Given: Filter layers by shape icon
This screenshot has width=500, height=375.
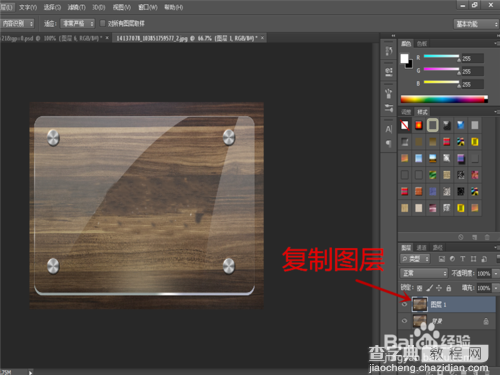Looking at the screenshot, I should pyautogui.click(x=473, y=259).
